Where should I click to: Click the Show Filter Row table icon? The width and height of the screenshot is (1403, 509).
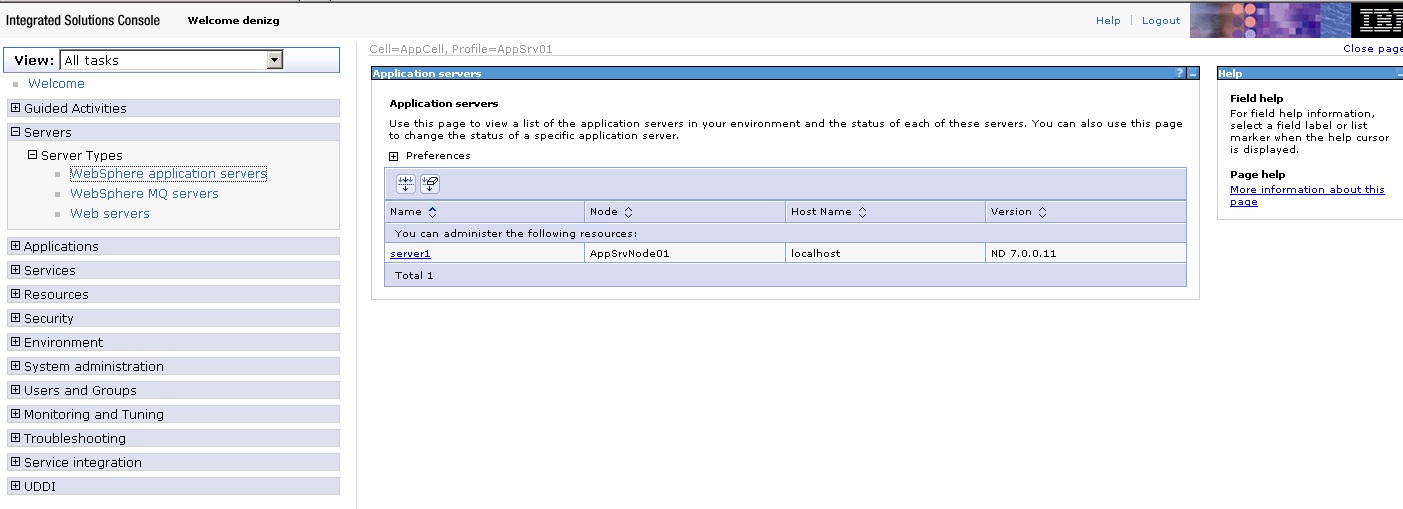tap(405, 184)
